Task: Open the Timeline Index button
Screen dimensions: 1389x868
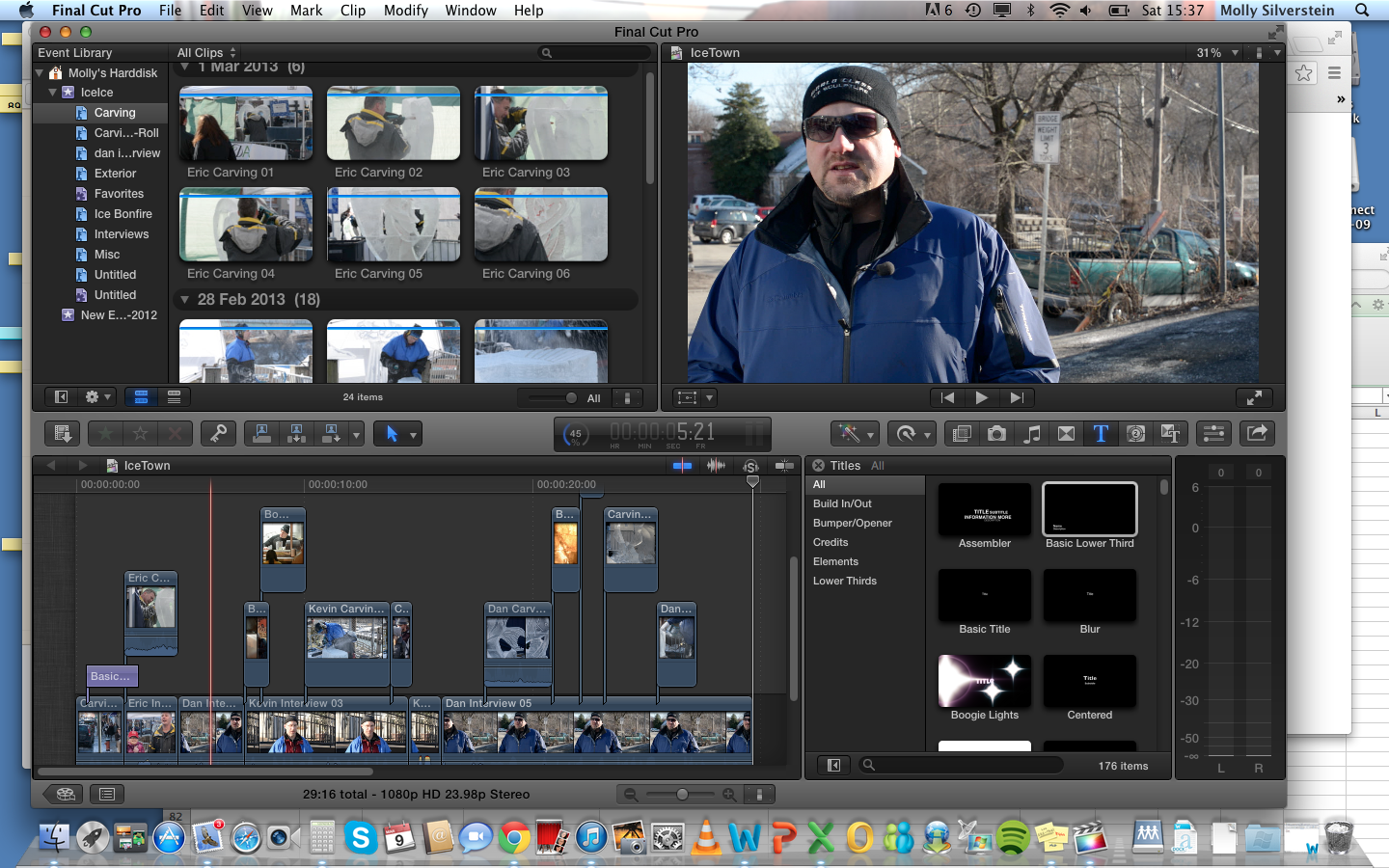Action: point(107,795)
